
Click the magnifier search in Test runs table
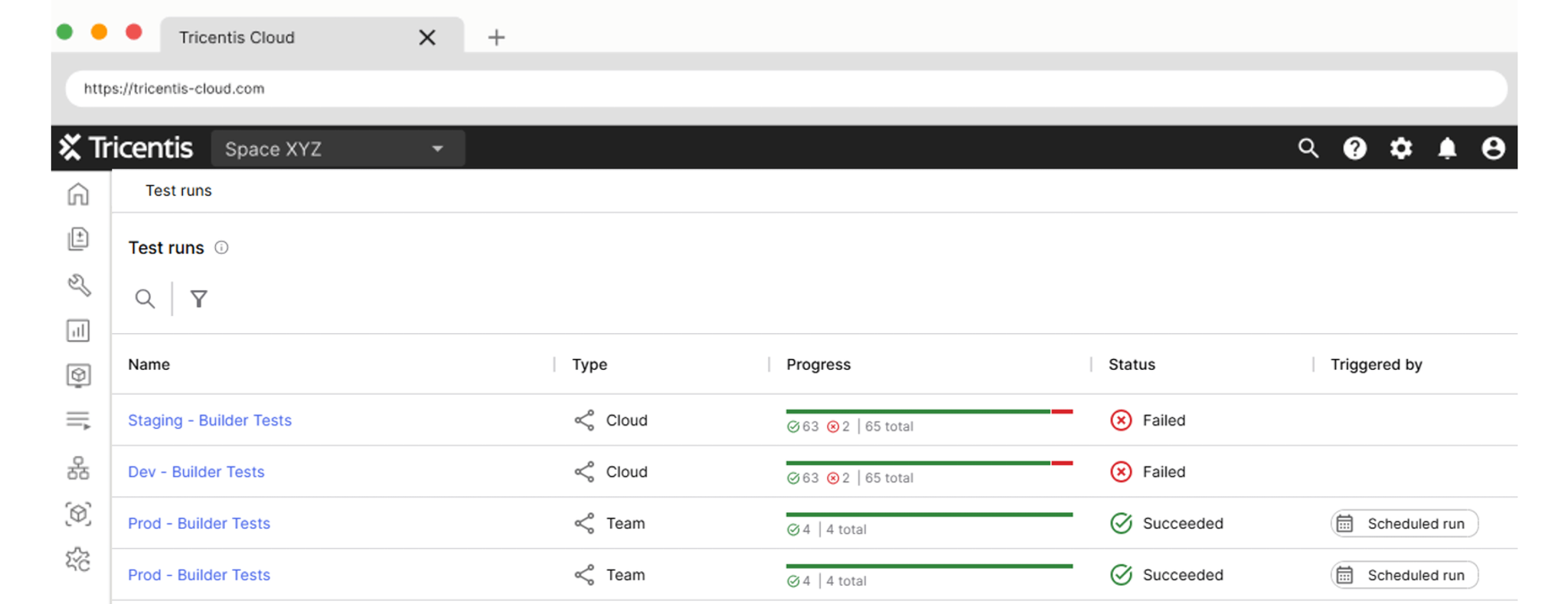(145, 299)
